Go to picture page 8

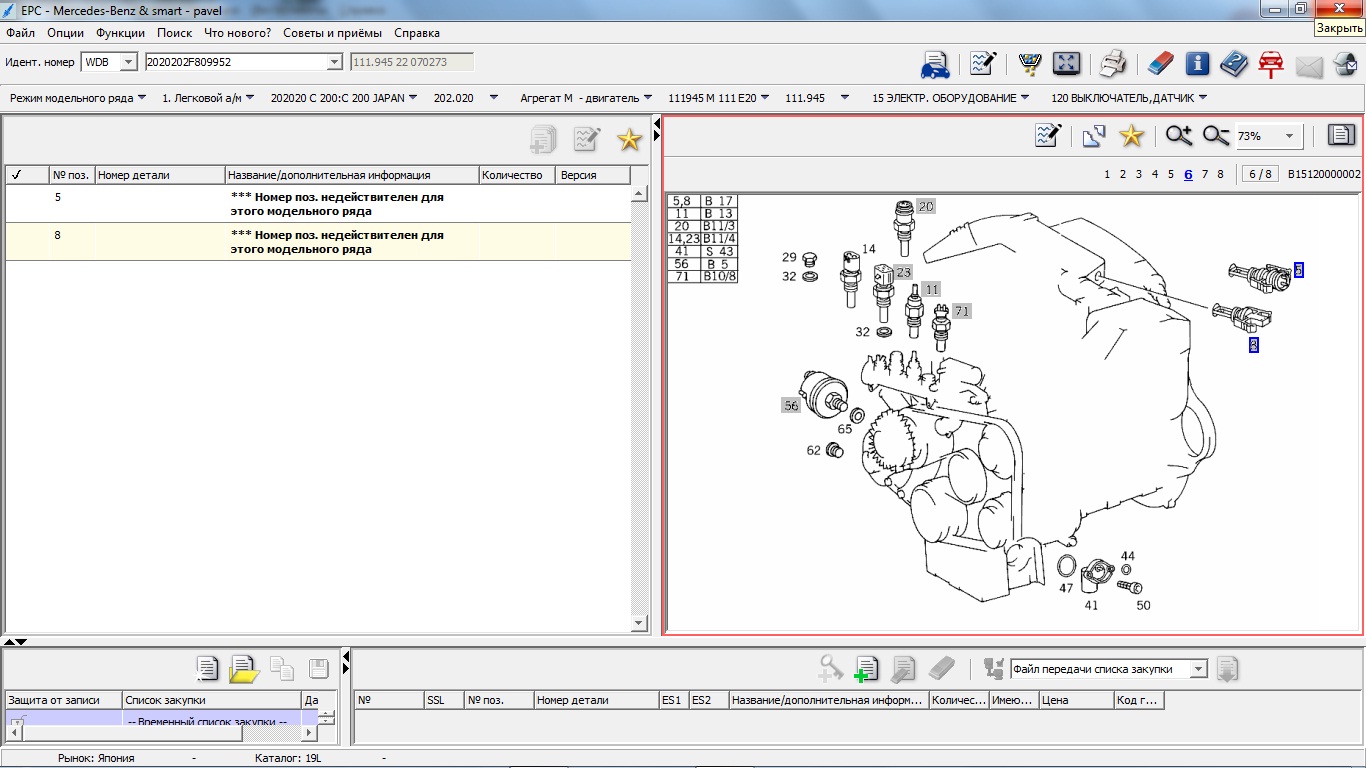[1221, 174]
